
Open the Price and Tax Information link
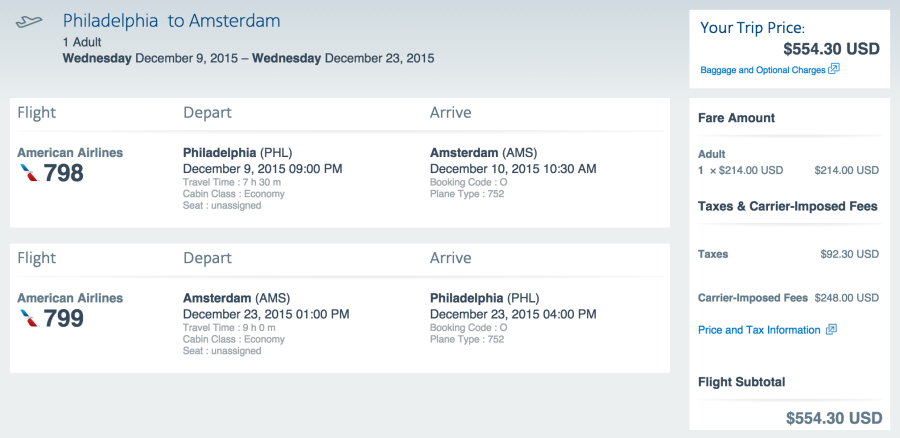tap(759, 330)
